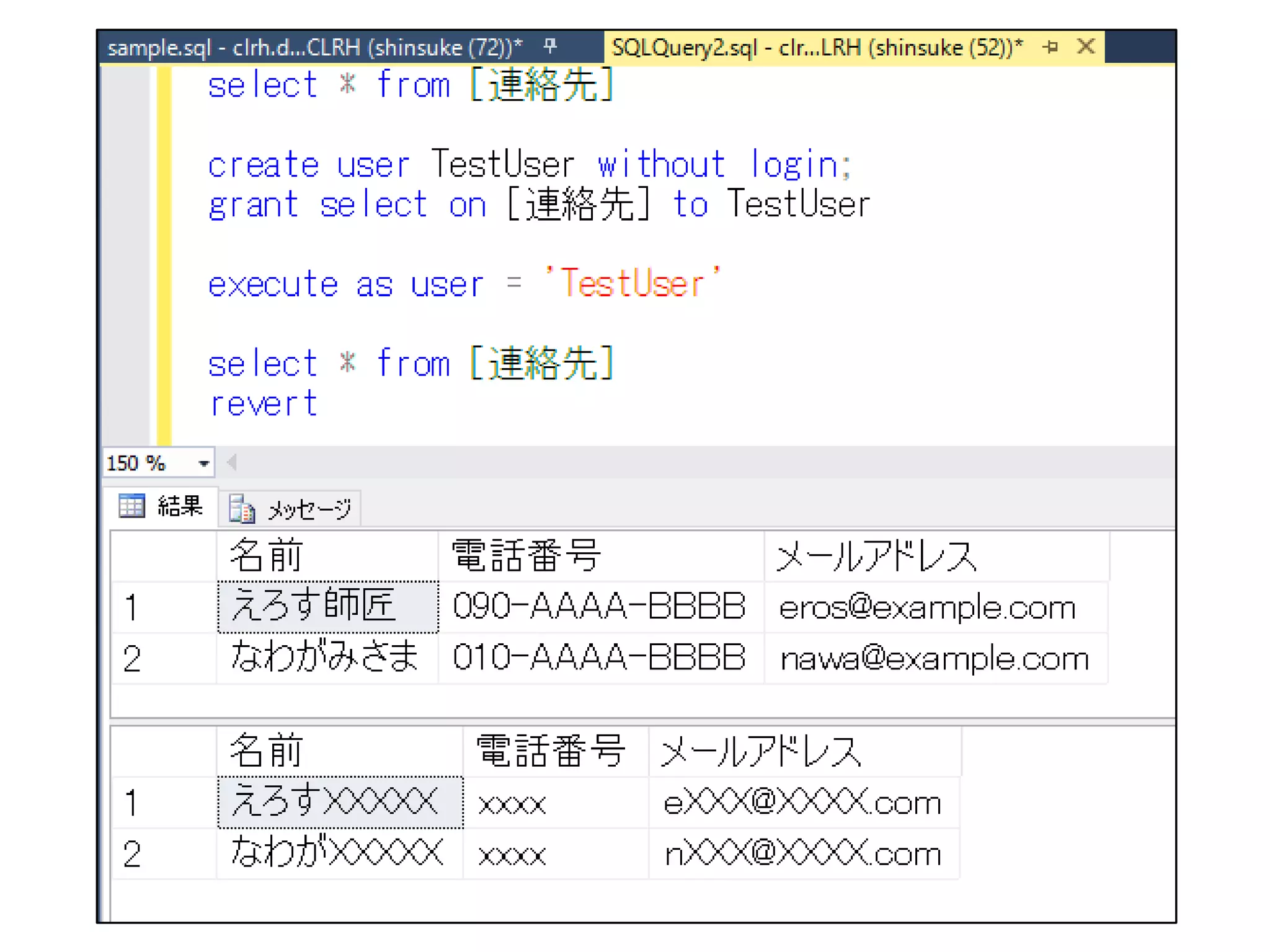Click the results grid icon
The height and width of the screenshot is (952, 1270).
131,506
